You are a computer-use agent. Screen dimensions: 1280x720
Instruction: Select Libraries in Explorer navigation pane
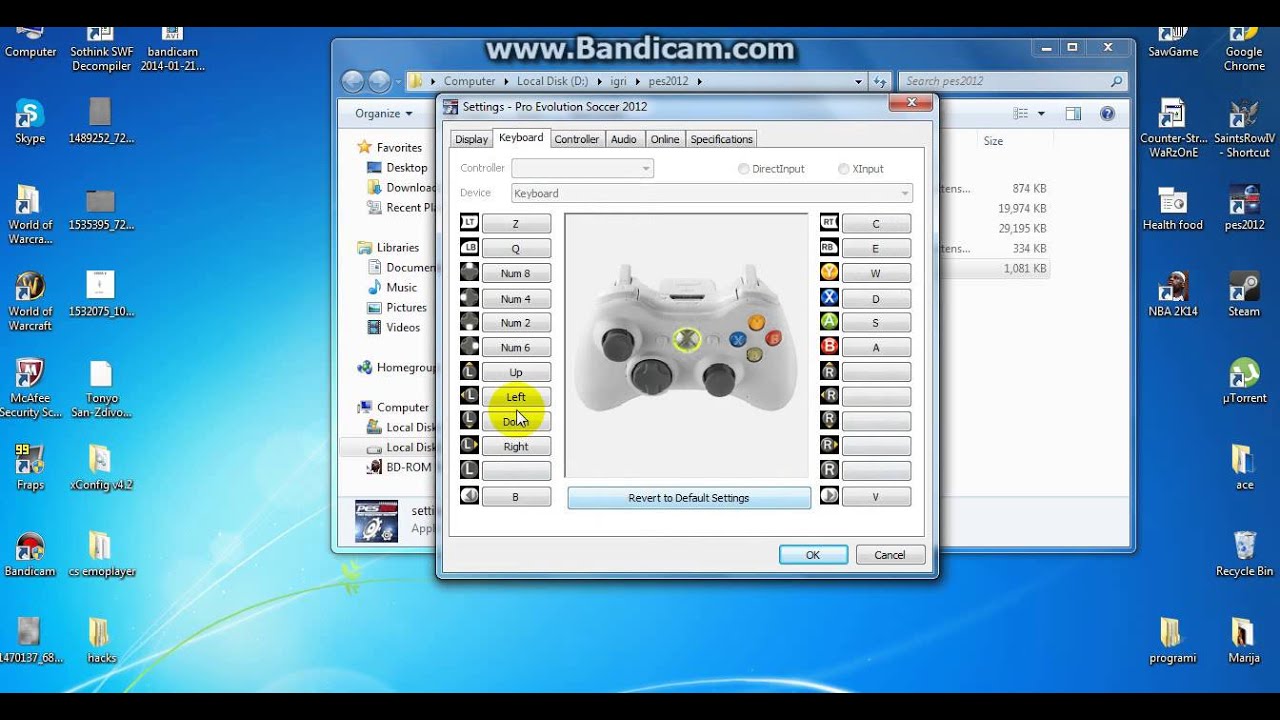click(398, 248)
